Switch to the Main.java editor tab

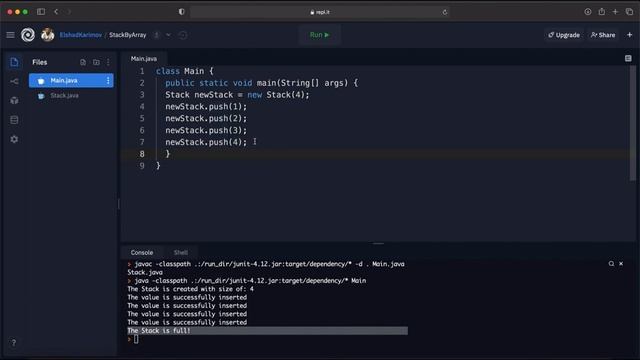pos(144,59)
